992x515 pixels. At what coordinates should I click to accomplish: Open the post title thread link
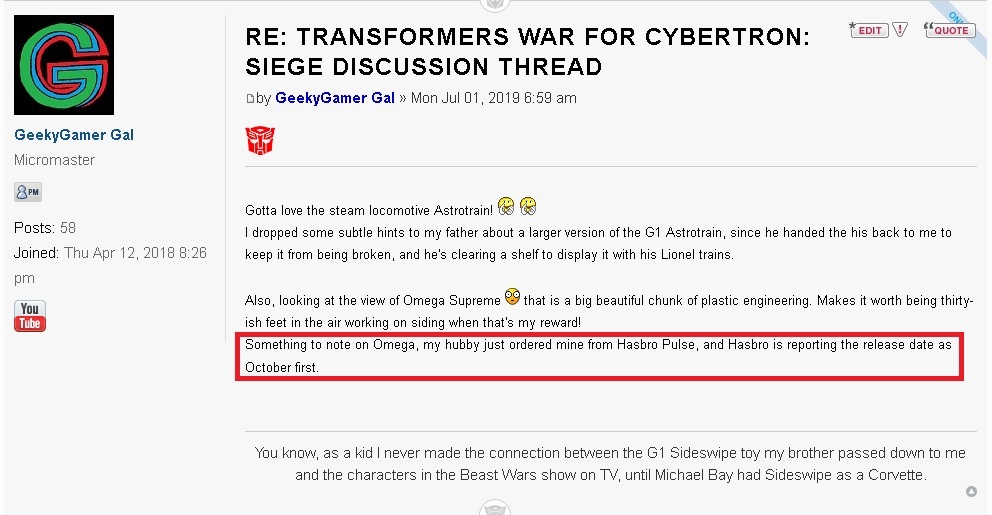527,52
